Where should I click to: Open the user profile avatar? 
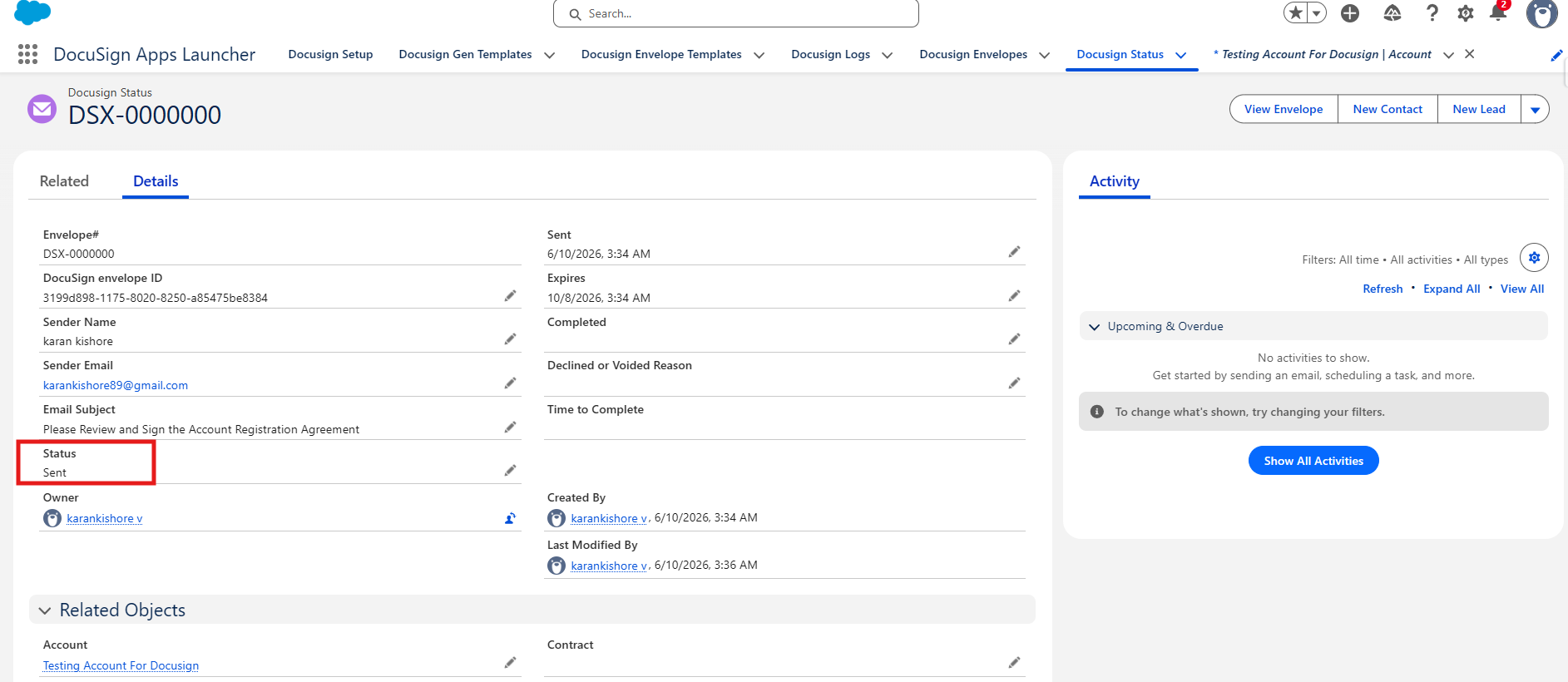point(1541,13)
